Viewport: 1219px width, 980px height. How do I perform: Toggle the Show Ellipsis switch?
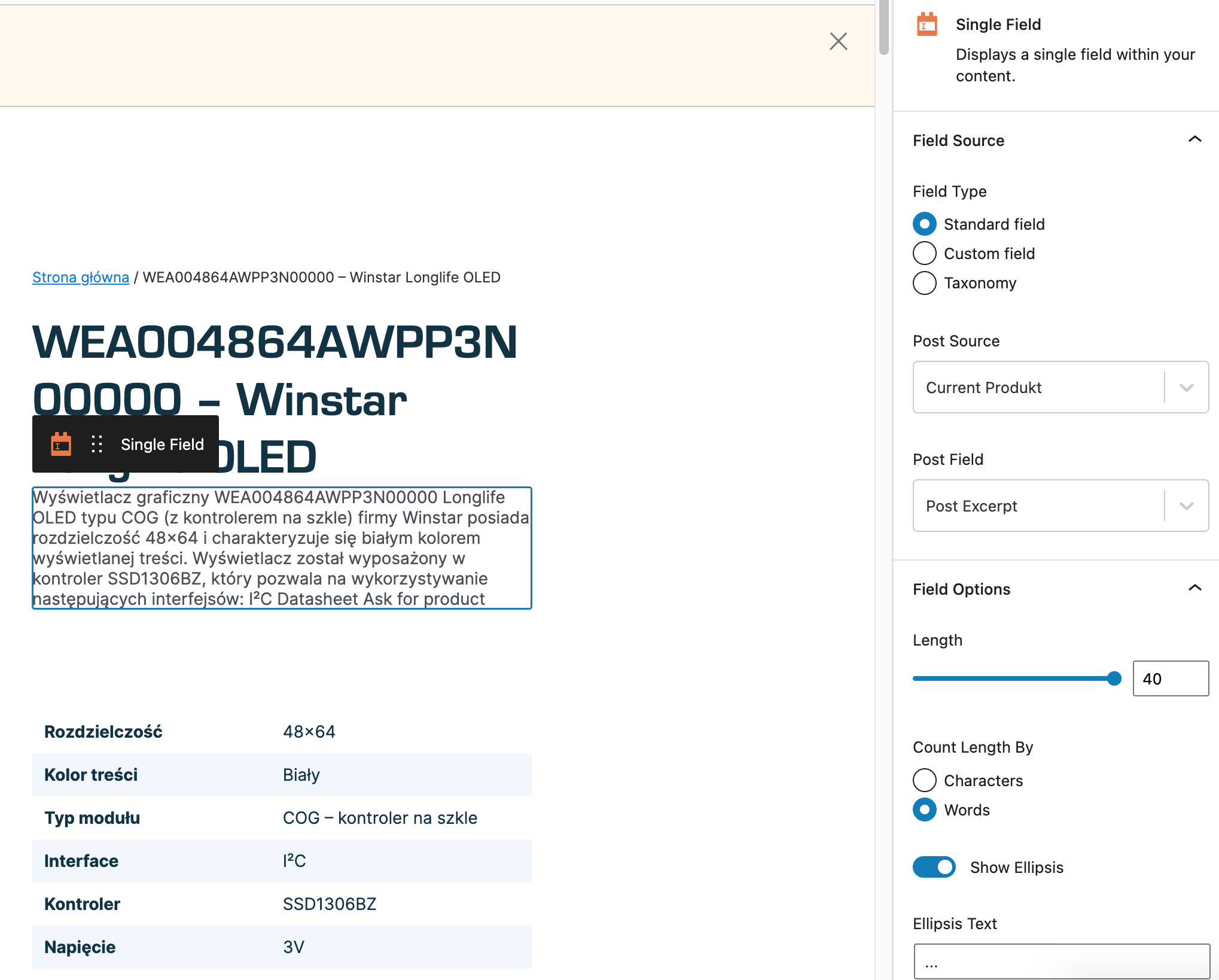click(934, 867)
